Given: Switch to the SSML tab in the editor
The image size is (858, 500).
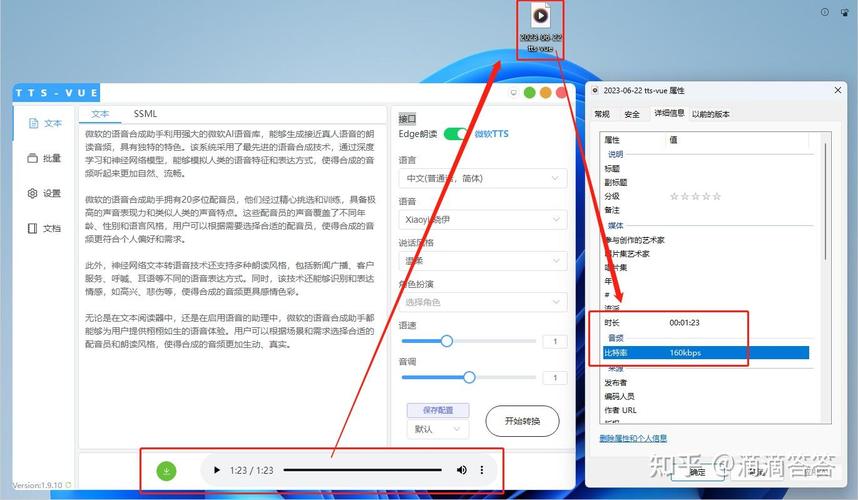Looking at the screenshot, I should 145,114.
